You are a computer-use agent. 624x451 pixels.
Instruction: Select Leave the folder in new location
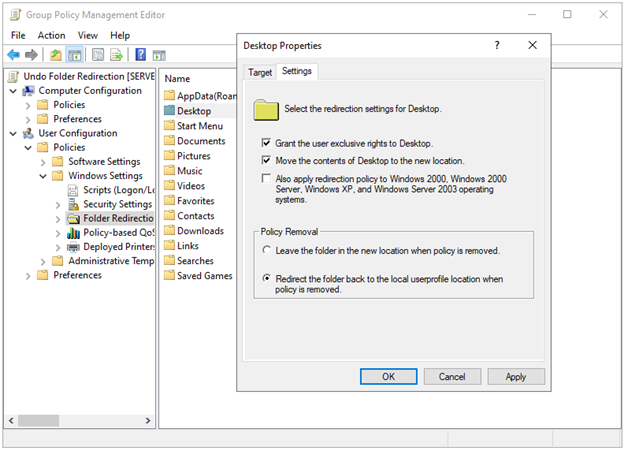(266, 250)
